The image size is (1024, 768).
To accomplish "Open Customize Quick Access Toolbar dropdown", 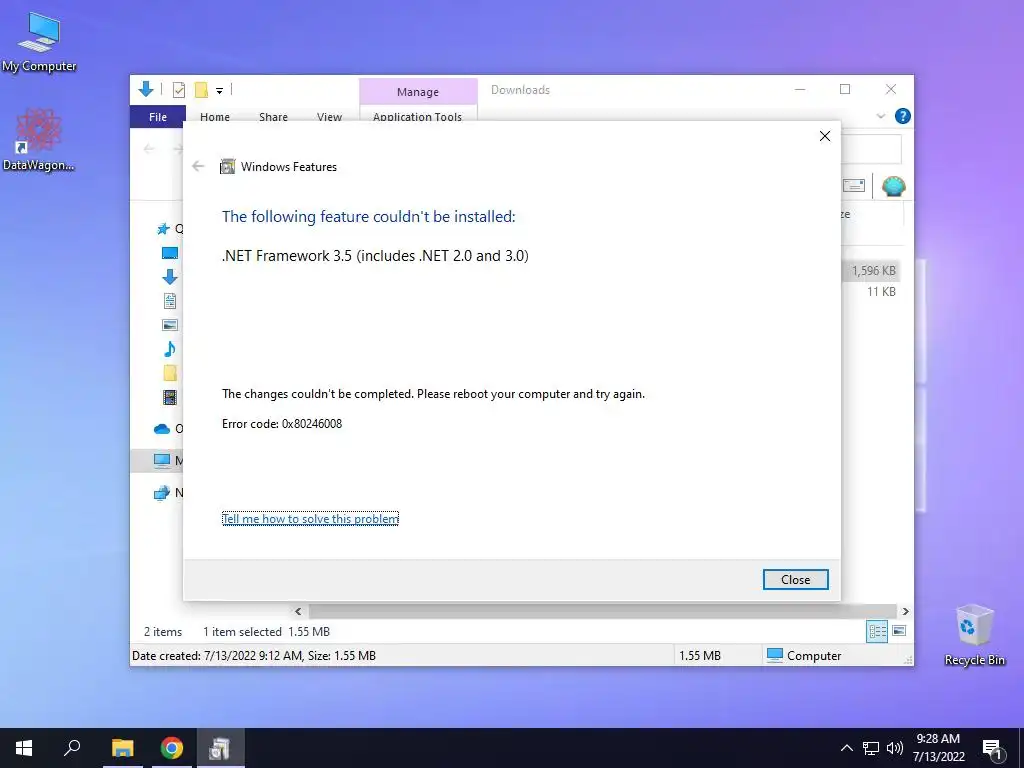I will click(x=219, y=91).
